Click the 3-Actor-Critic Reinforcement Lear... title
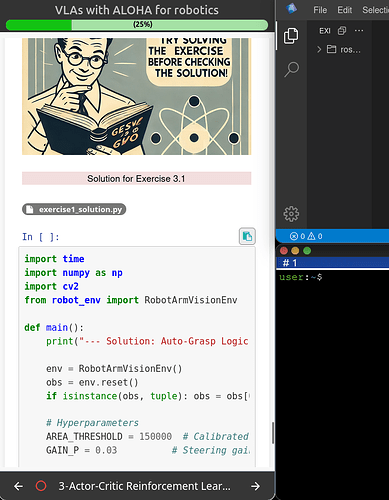This screenshot has width=389, height=500. [144, 486]
